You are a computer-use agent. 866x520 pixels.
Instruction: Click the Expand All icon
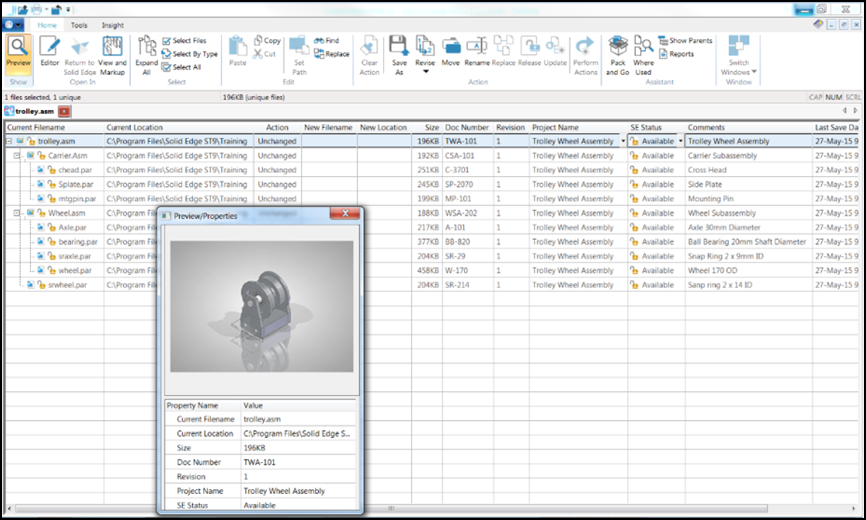point(146,56)
